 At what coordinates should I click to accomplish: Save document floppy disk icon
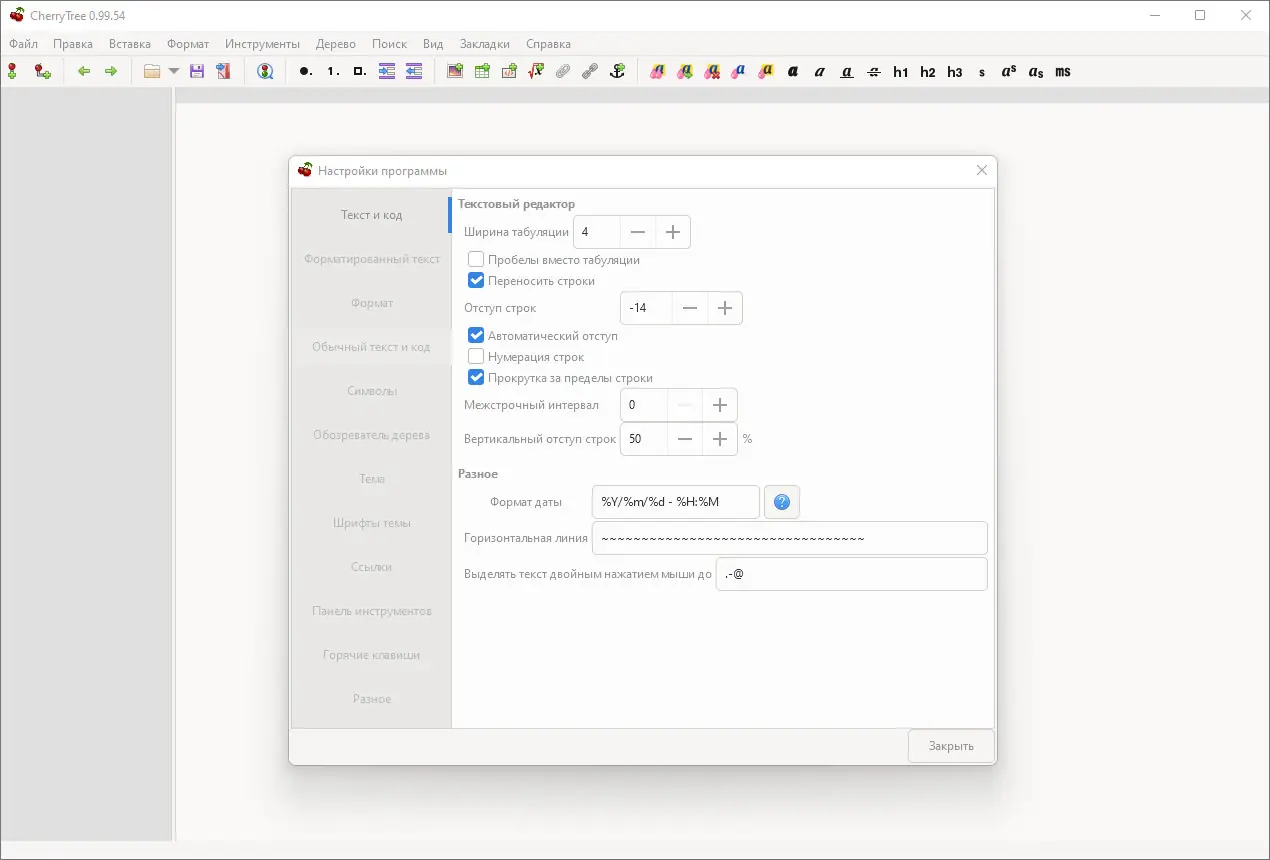[x=197, y=71]
